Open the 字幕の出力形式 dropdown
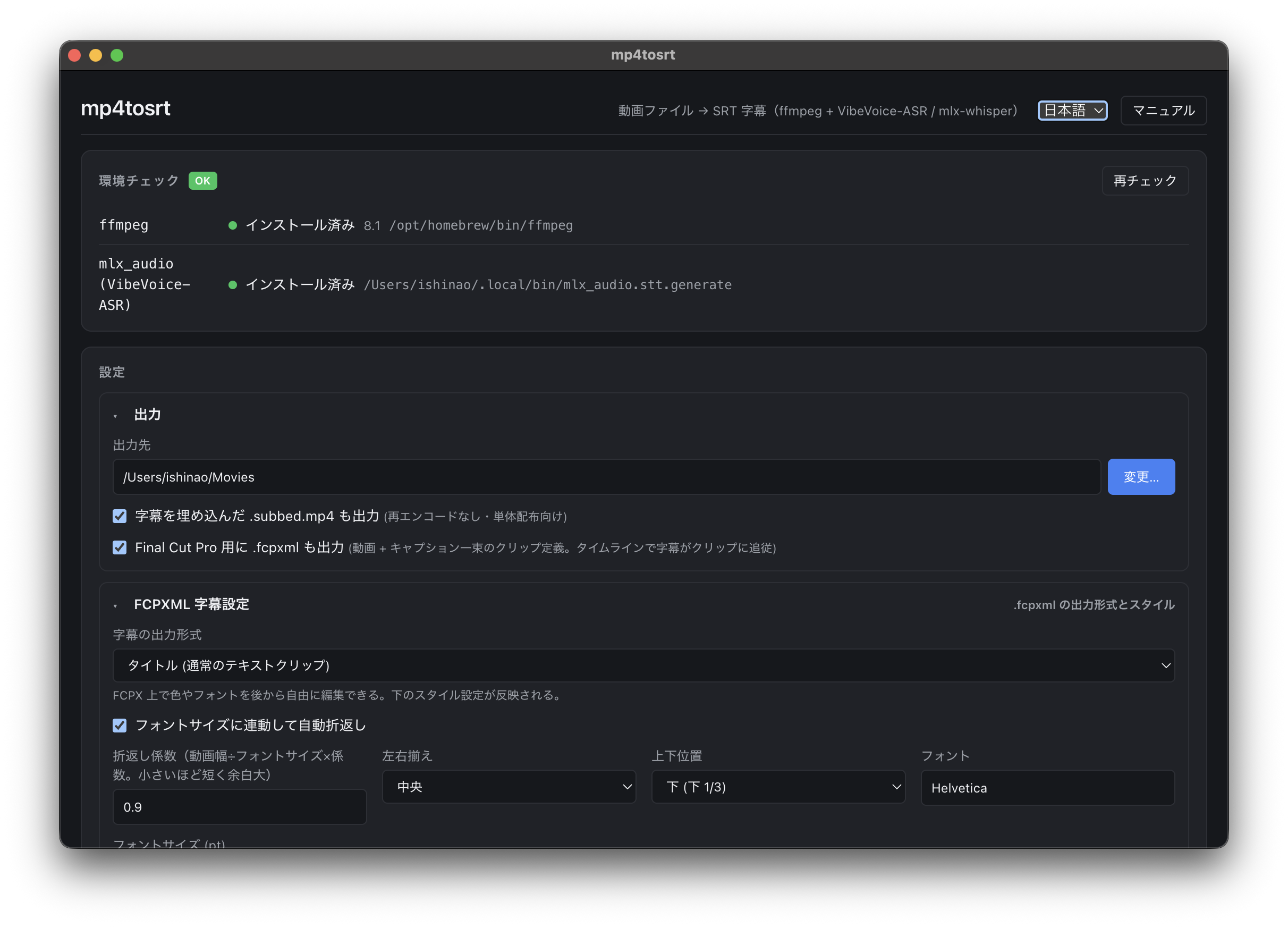The height and width of the screenshot is (927, 1288). coord(643,665)
